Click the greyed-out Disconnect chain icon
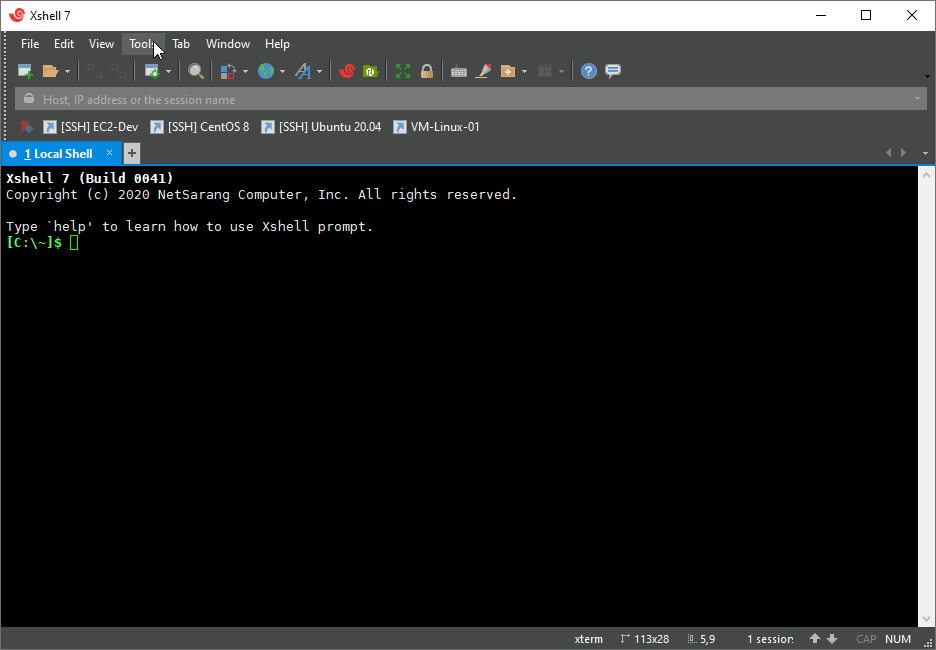The image size is (936, 650). pyautogui.click(x=94, y=72)
